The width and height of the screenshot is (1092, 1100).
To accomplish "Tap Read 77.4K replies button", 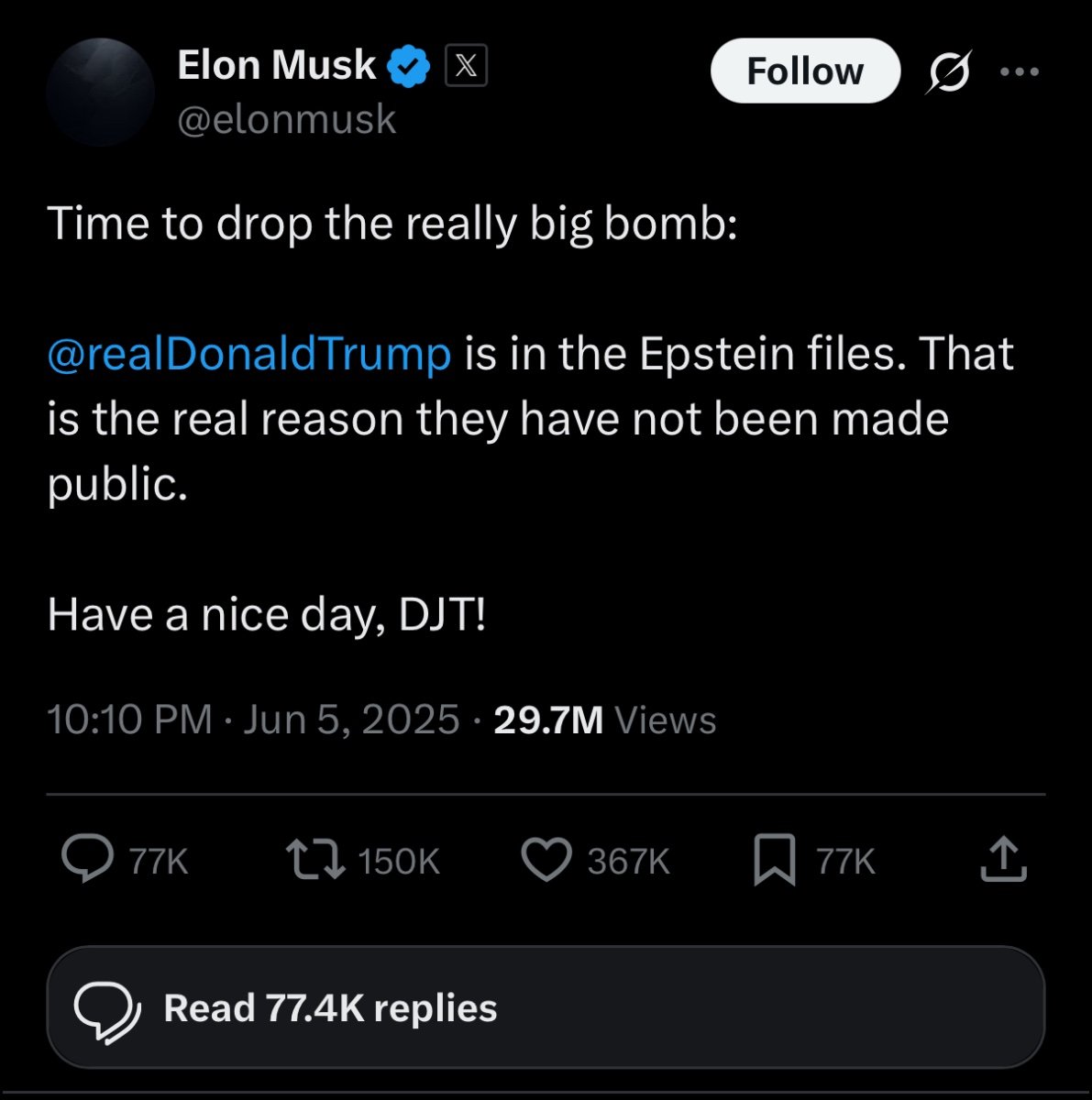I will pos(546,1007).
